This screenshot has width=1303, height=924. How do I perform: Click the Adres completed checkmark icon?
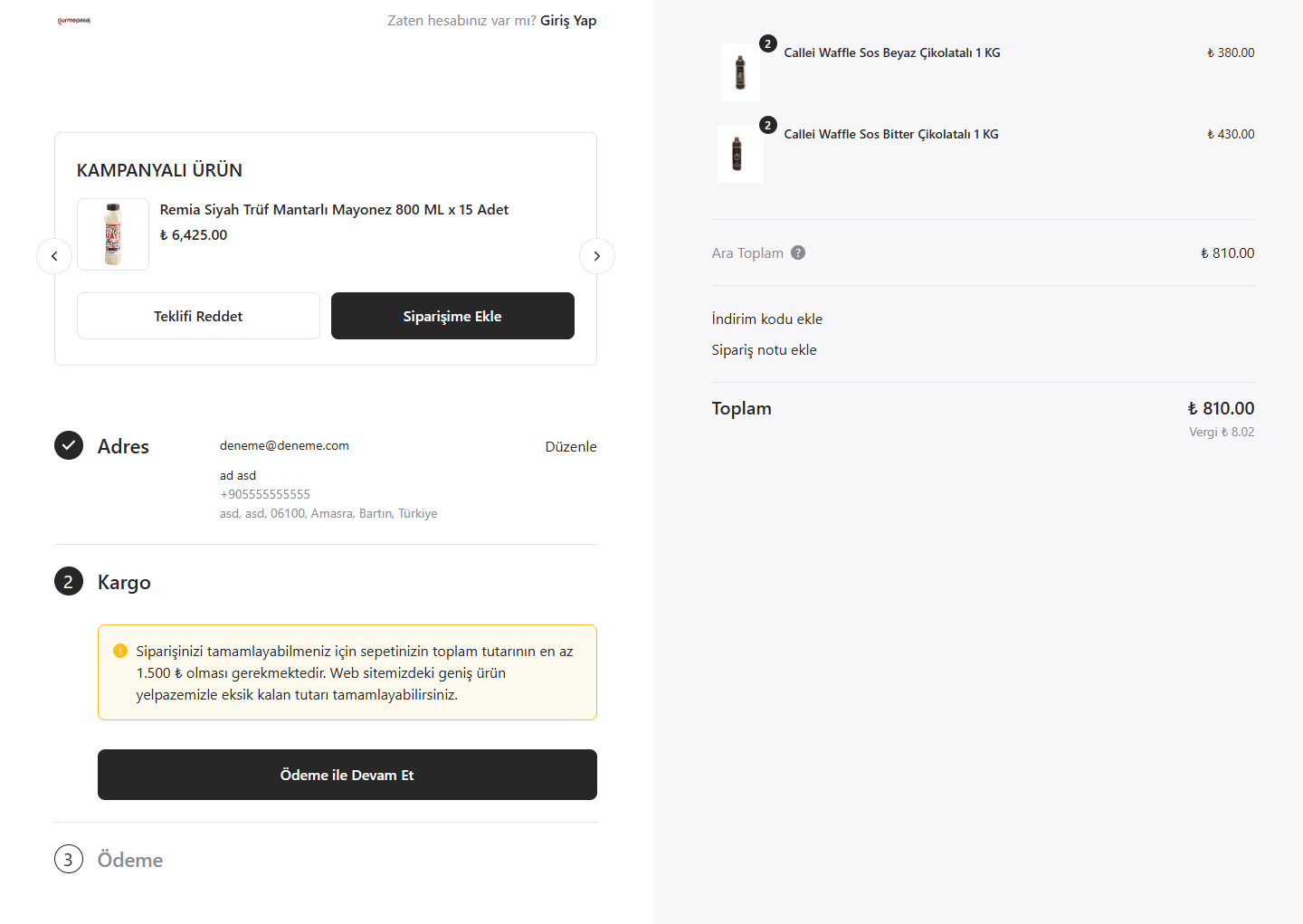coord(69,445)
